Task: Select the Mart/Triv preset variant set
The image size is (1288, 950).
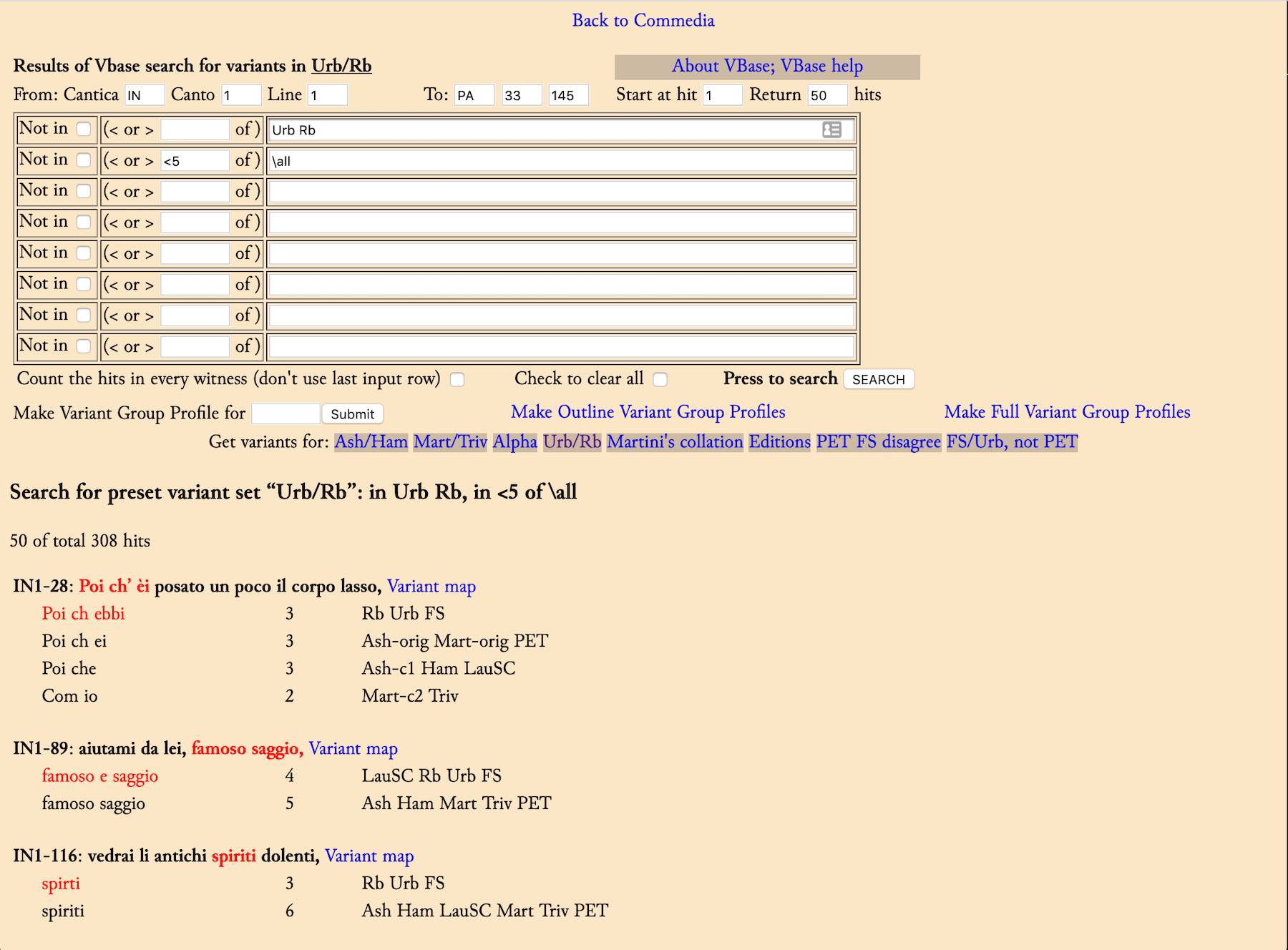Action: pyautogui.click(x=450, y=442)
